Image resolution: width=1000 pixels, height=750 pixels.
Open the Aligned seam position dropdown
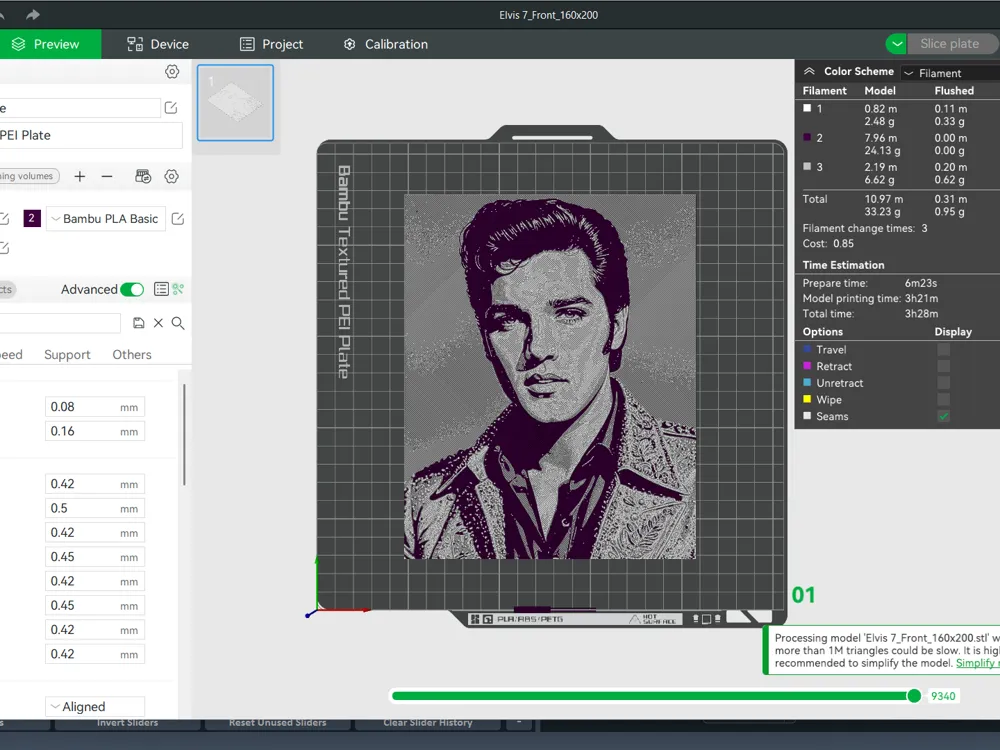(x=95, y=707)
